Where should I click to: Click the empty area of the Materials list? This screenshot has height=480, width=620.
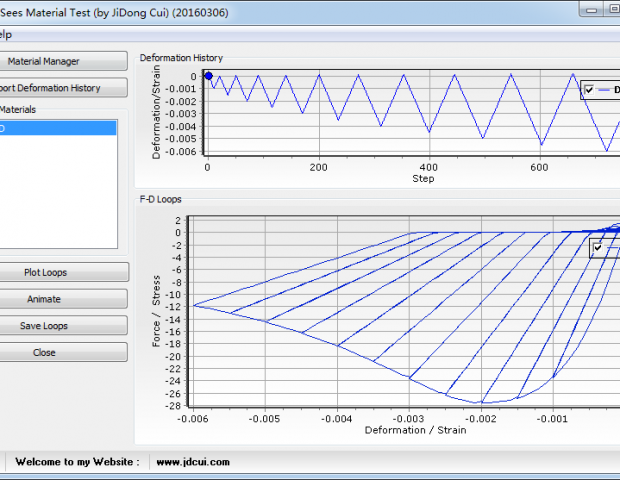click(x=58, y=195)
